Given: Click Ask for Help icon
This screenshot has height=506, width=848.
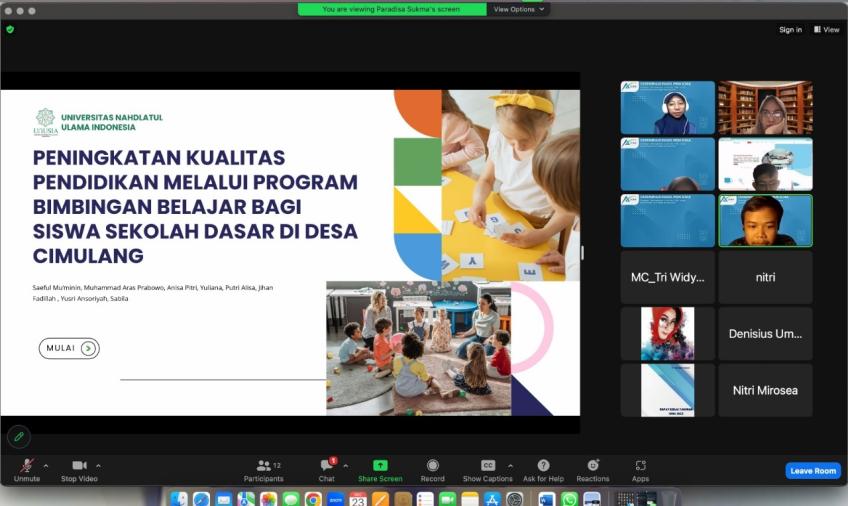Looking at the screenshot, I should coord(544,465).
